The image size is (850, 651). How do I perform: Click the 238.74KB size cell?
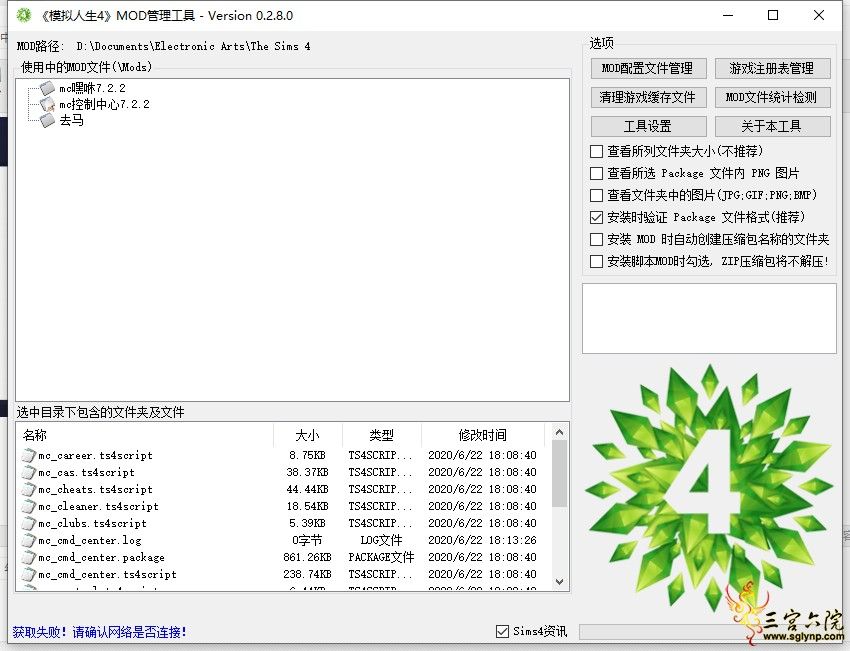(x=307, y=574)
